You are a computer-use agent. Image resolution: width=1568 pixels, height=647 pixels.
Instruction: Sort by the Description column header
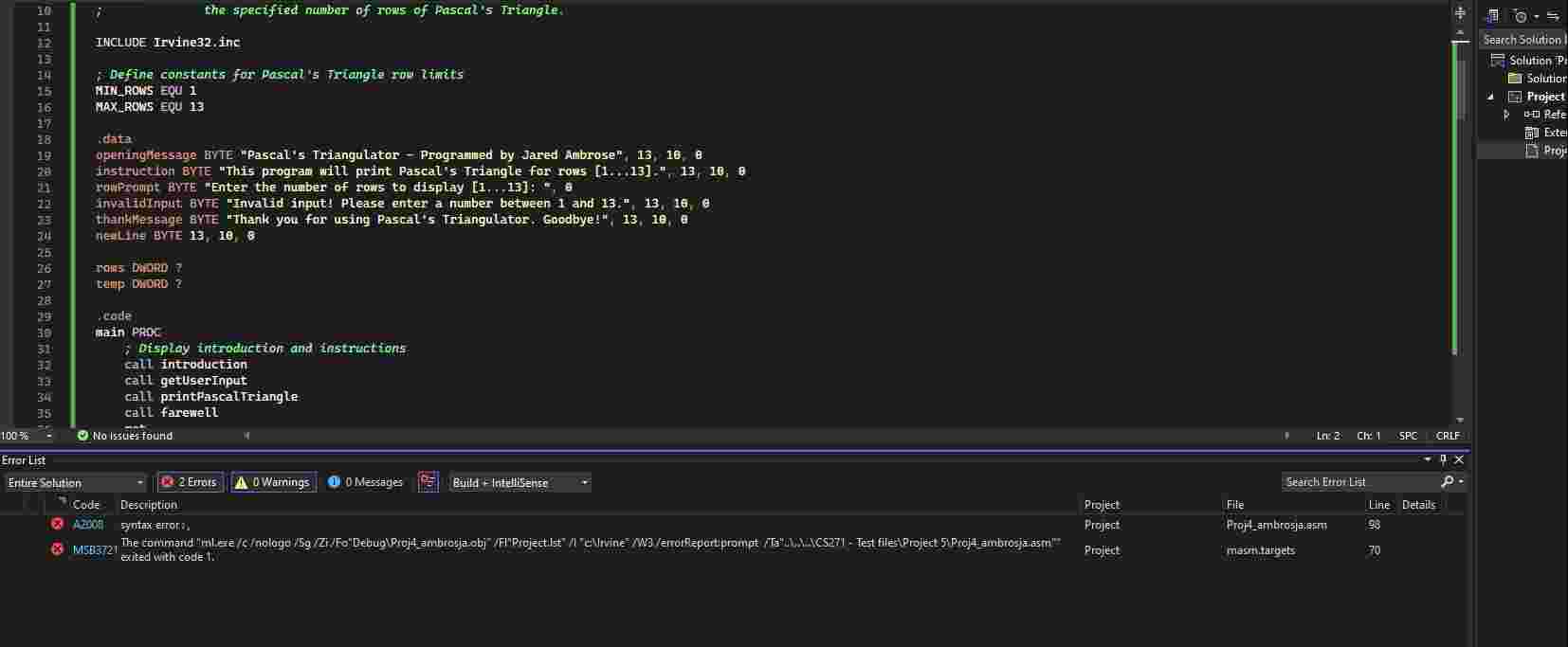click(149, 505)
